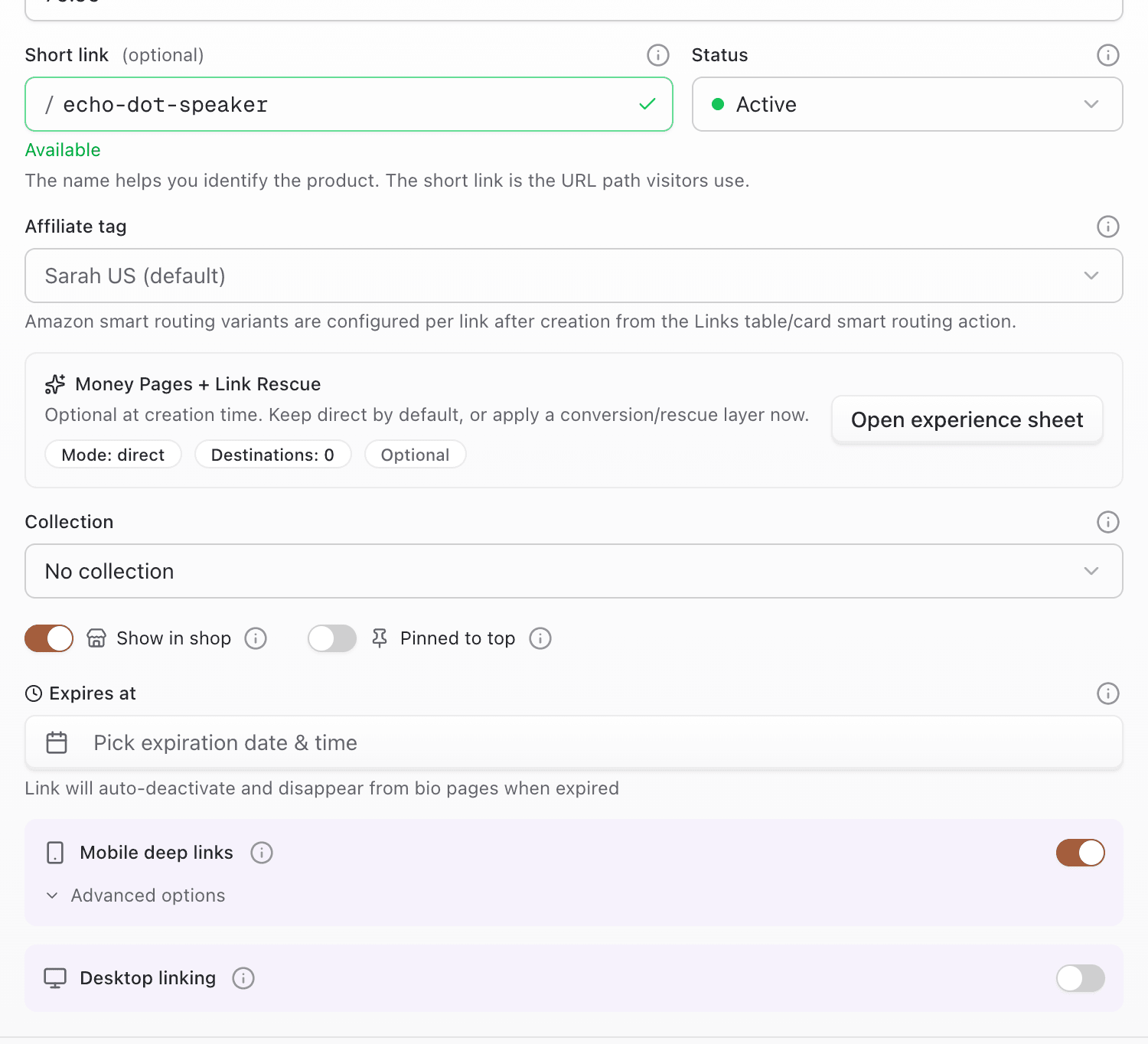Click the echo-dot-speaker short link field
The image size is (1148, 1044).
349,104
